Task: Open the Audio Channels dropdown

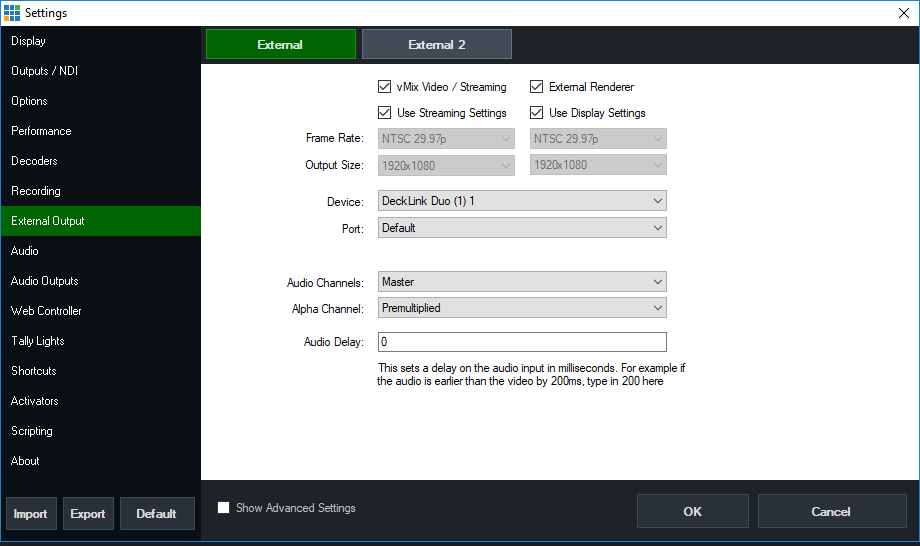Action: coord(521,282)
